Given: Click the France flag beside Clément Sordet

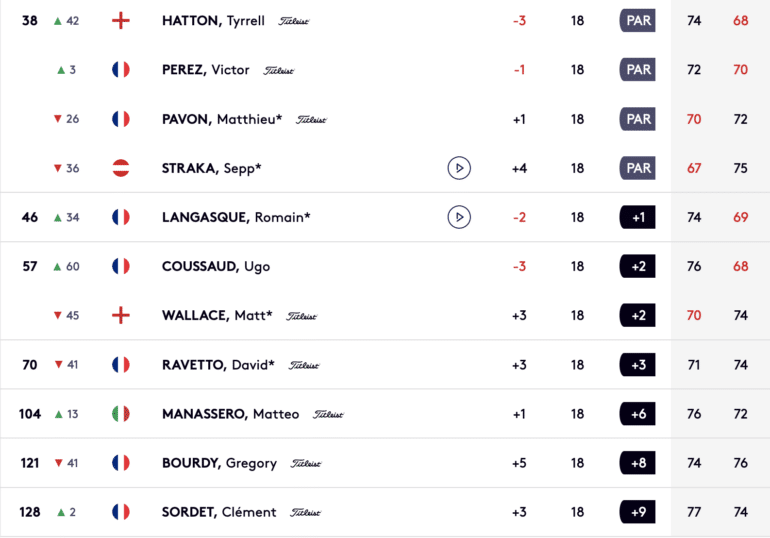Looking at the screenshot, I should [121, 512].
